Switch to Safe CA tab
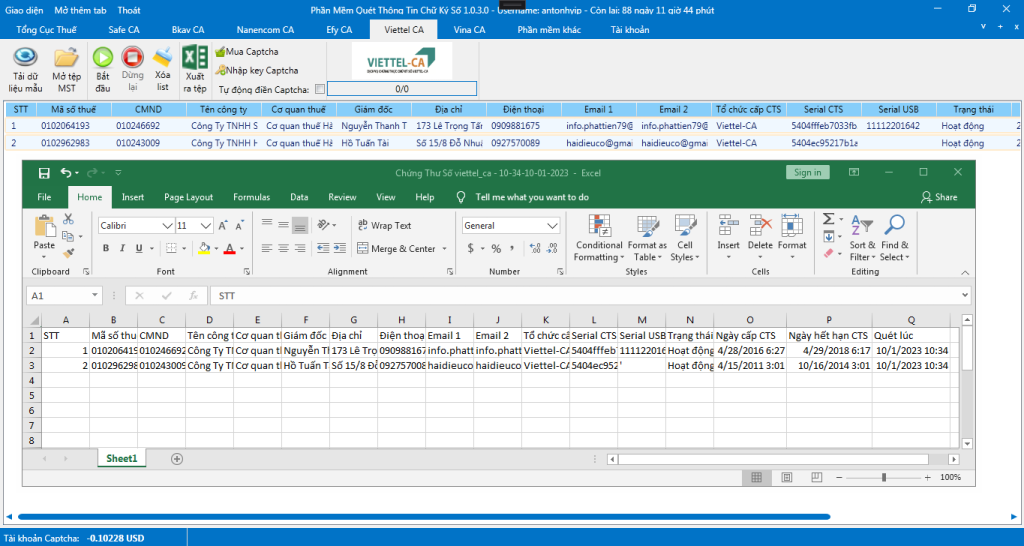 (123, 30)
